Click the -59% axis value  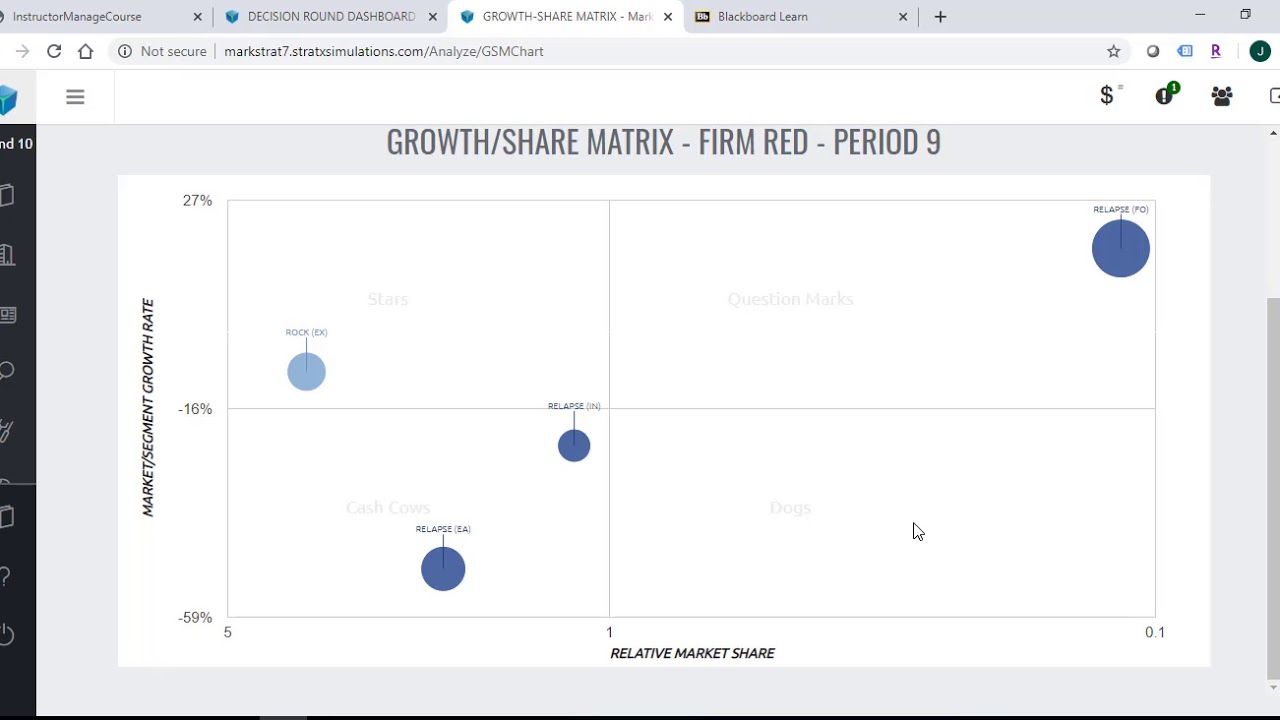[195, 618]
